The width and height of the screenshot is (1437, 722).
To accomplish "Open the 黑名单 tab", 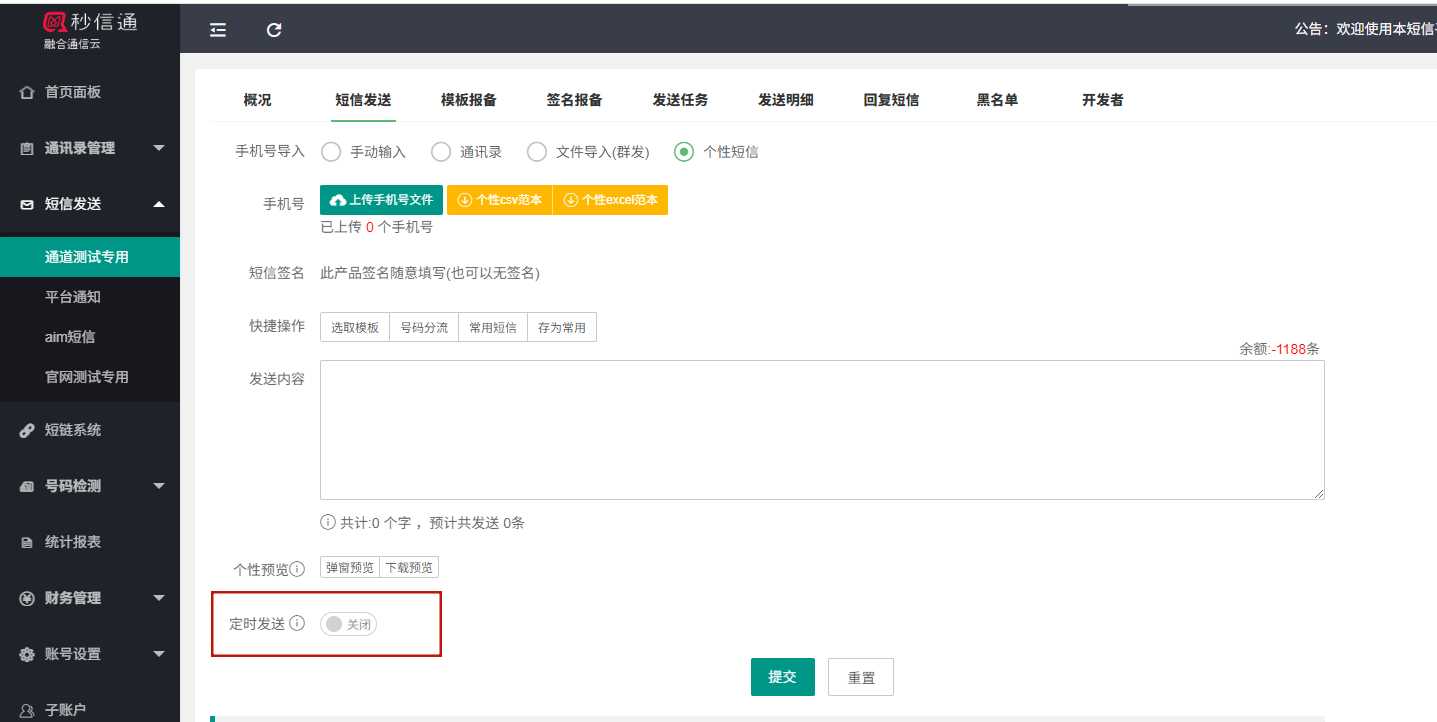I will 995,99.
